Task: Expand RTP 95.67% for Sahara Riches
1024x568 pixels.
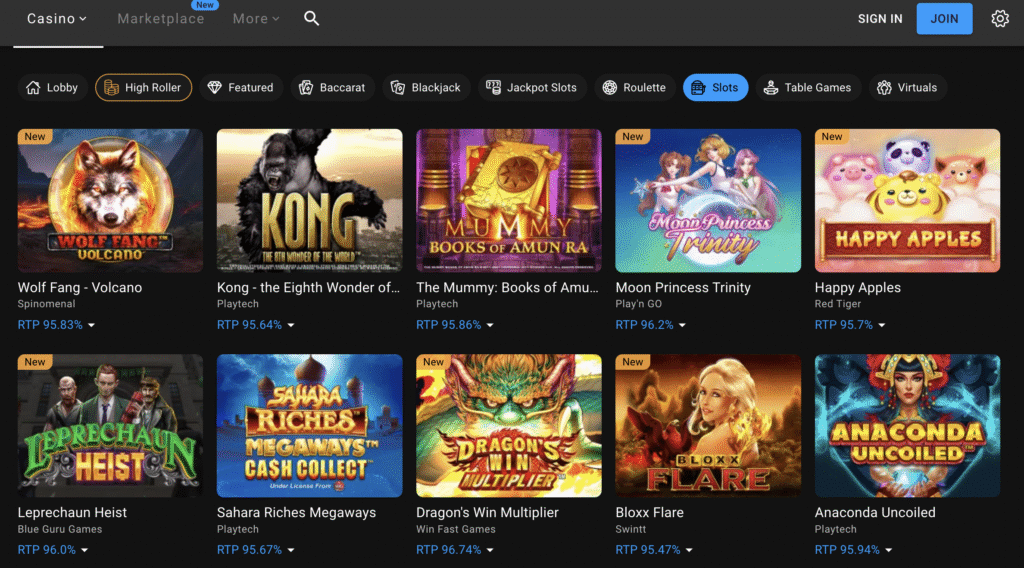Action: click(255, 550)
